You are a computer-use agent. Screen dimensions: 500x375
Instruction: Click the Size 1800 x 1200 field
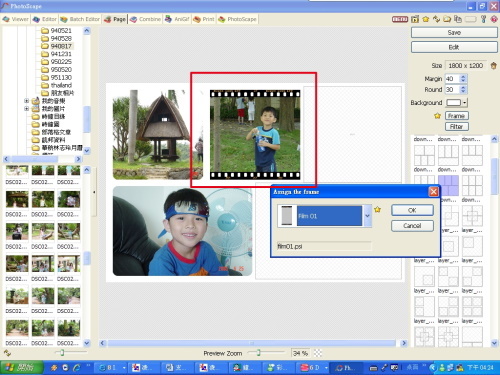click(x=466, y=66)
